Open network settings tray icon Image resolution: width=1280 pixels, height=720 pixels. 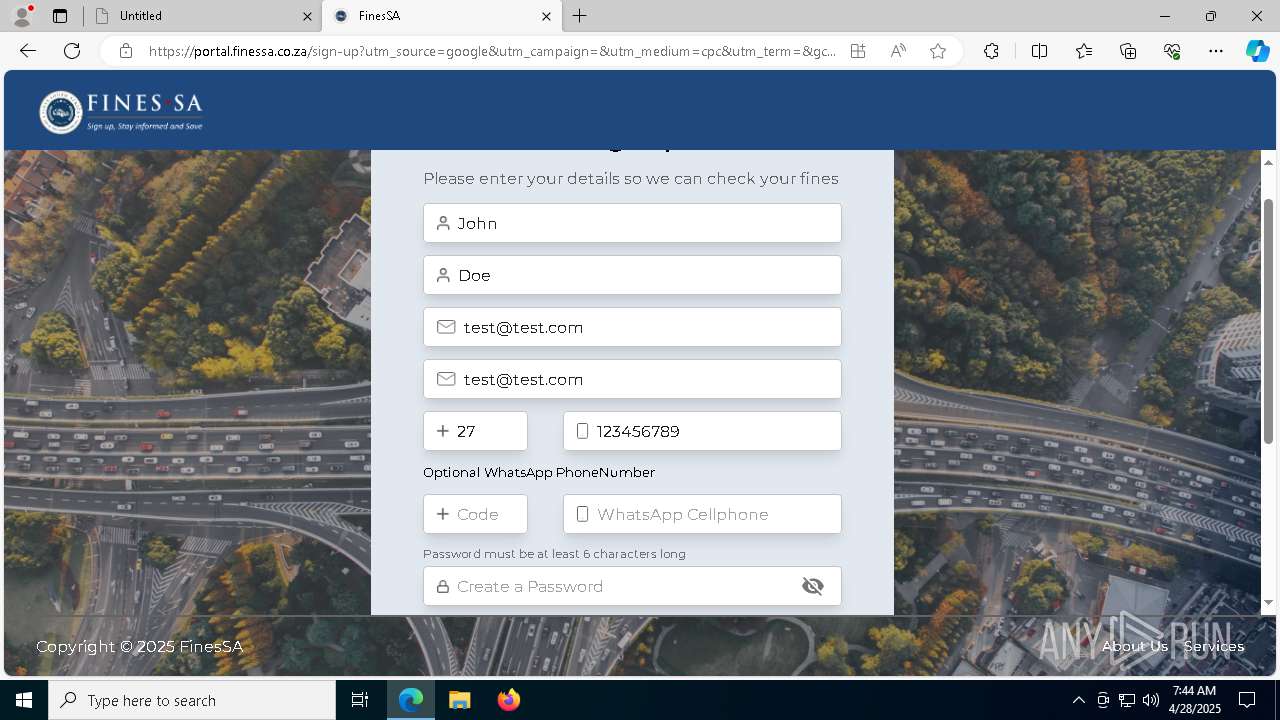[x=1127, y=700]
